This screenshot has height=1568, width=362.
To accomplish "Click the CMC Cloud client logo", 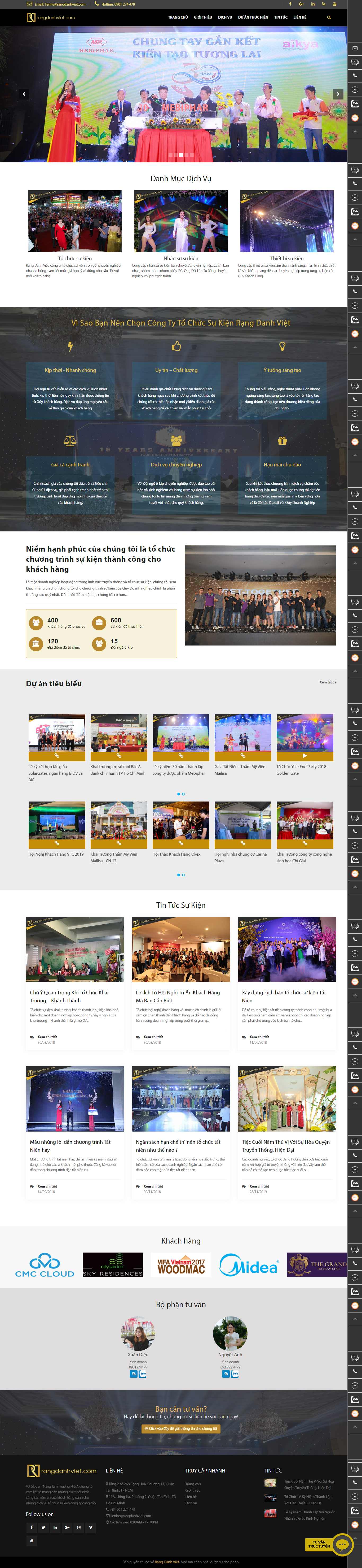I will point(45,1265).
